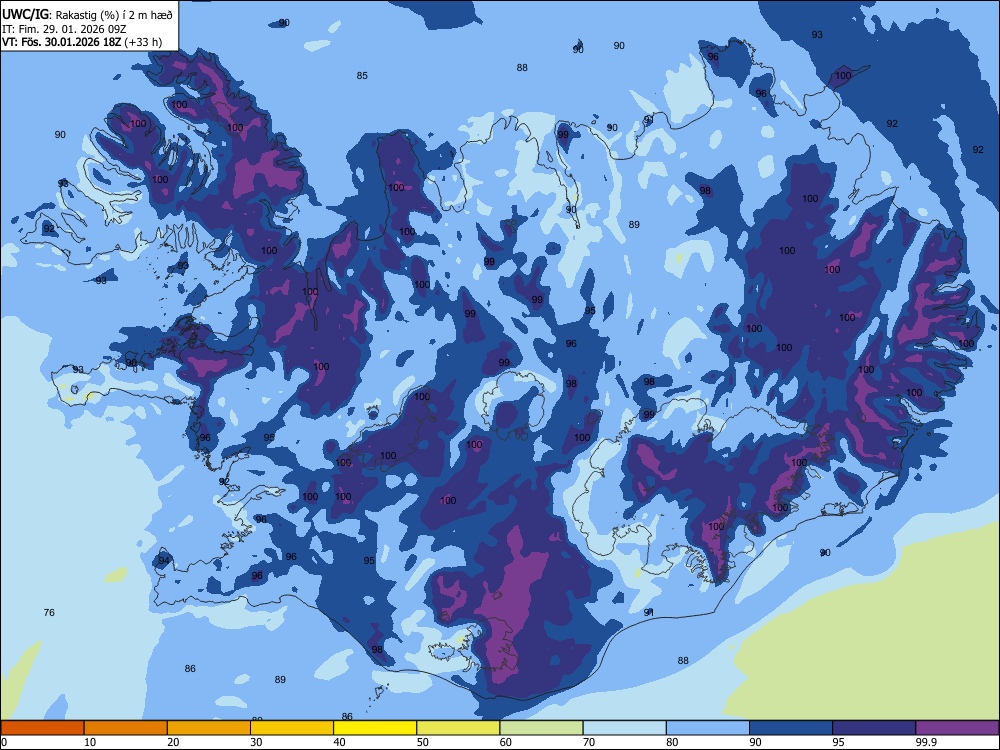Click the legend scale label '60'
This screenshot has width=1000, height=750.
pyautogui.click(x=506, y=742)
